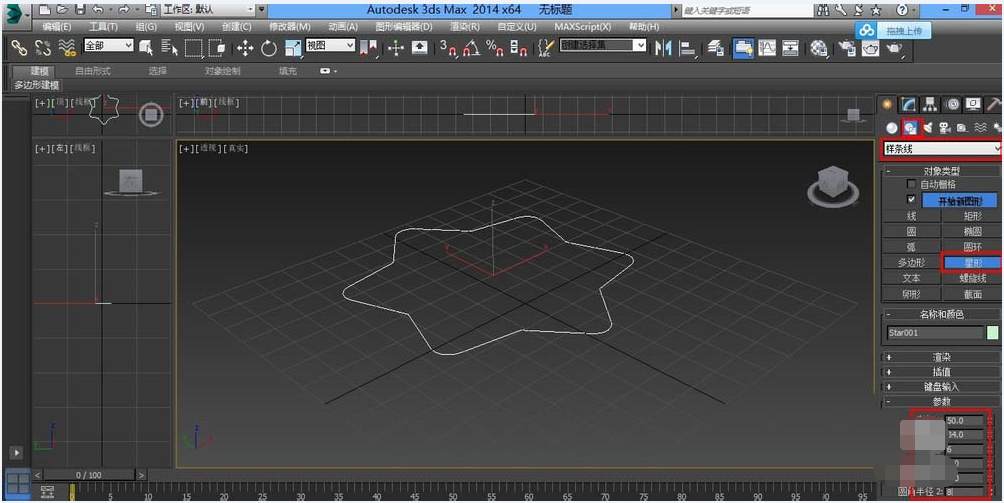Viewport: 1004px width, 503px height.
Task: Select the Move tool in the toolbar
Action: (x=245, y=47)
